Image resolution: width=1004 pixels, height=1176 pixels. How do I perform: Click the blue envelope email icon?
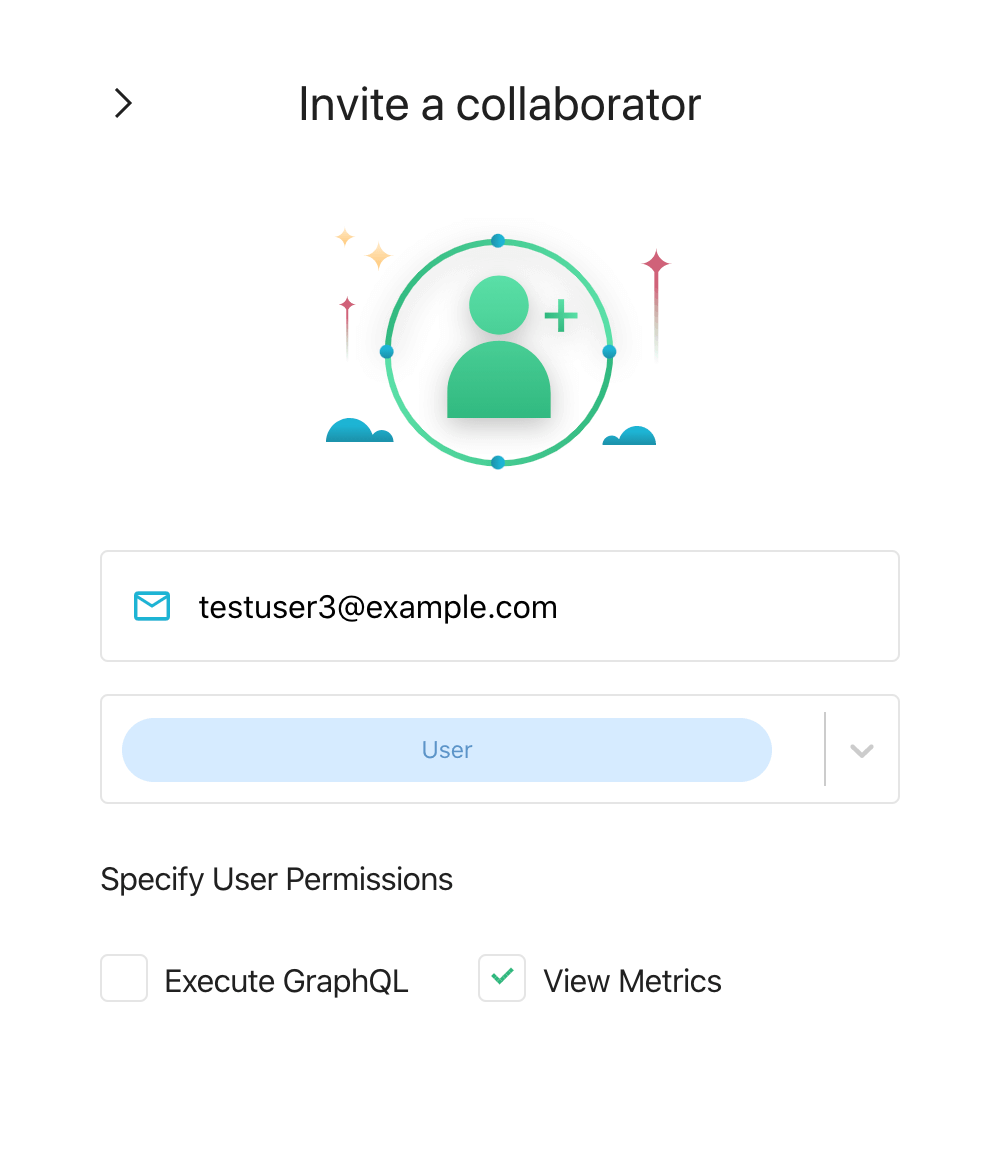pyautogui.click(x=152, y=606)
